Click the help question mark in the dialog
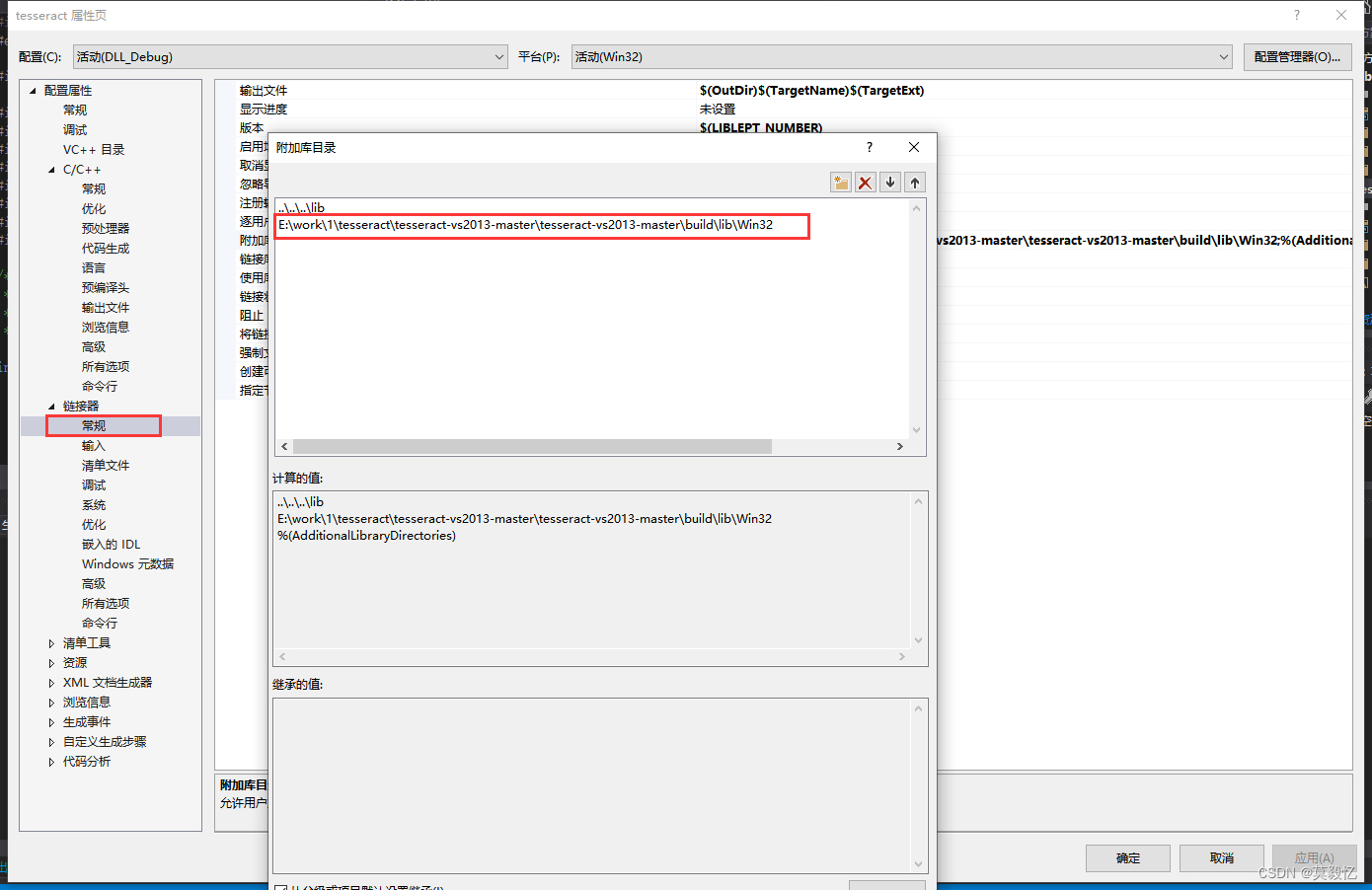 (869, 146)
